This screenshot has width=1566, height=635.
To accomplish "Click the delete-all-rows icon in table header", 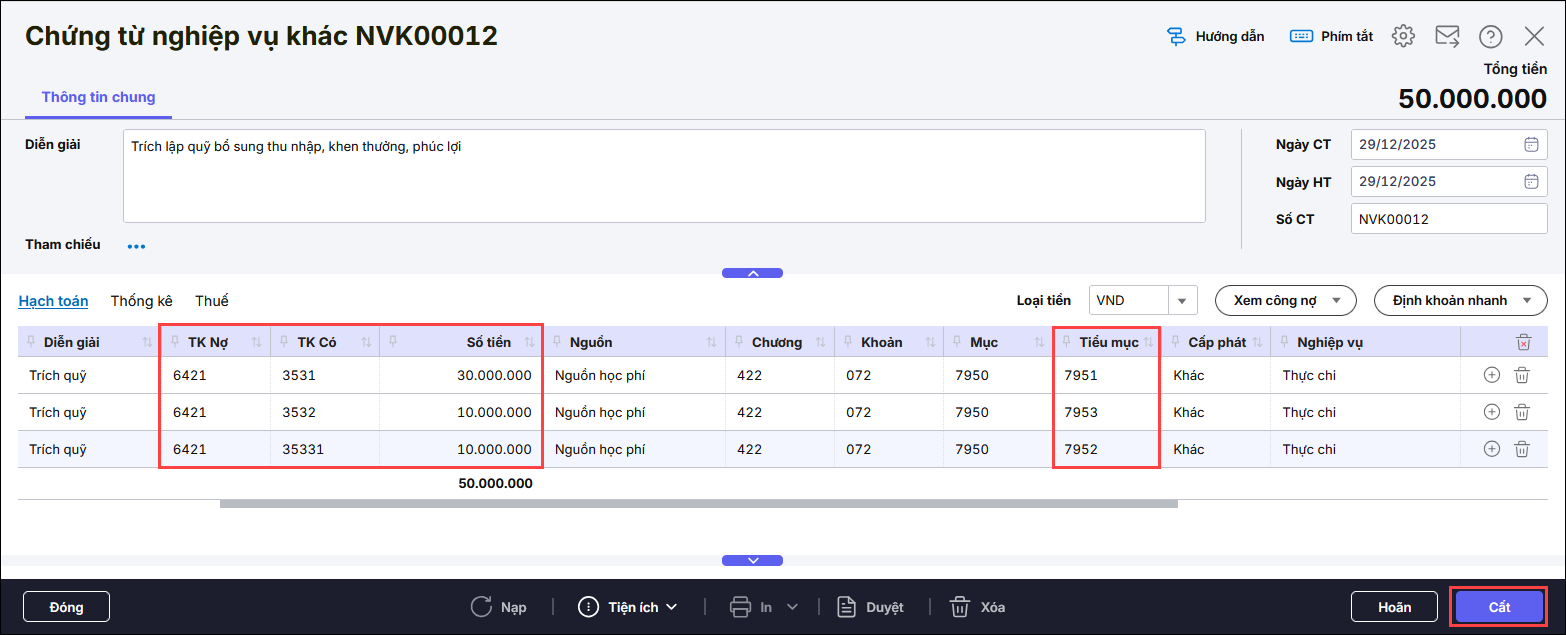I will 1522,342.
